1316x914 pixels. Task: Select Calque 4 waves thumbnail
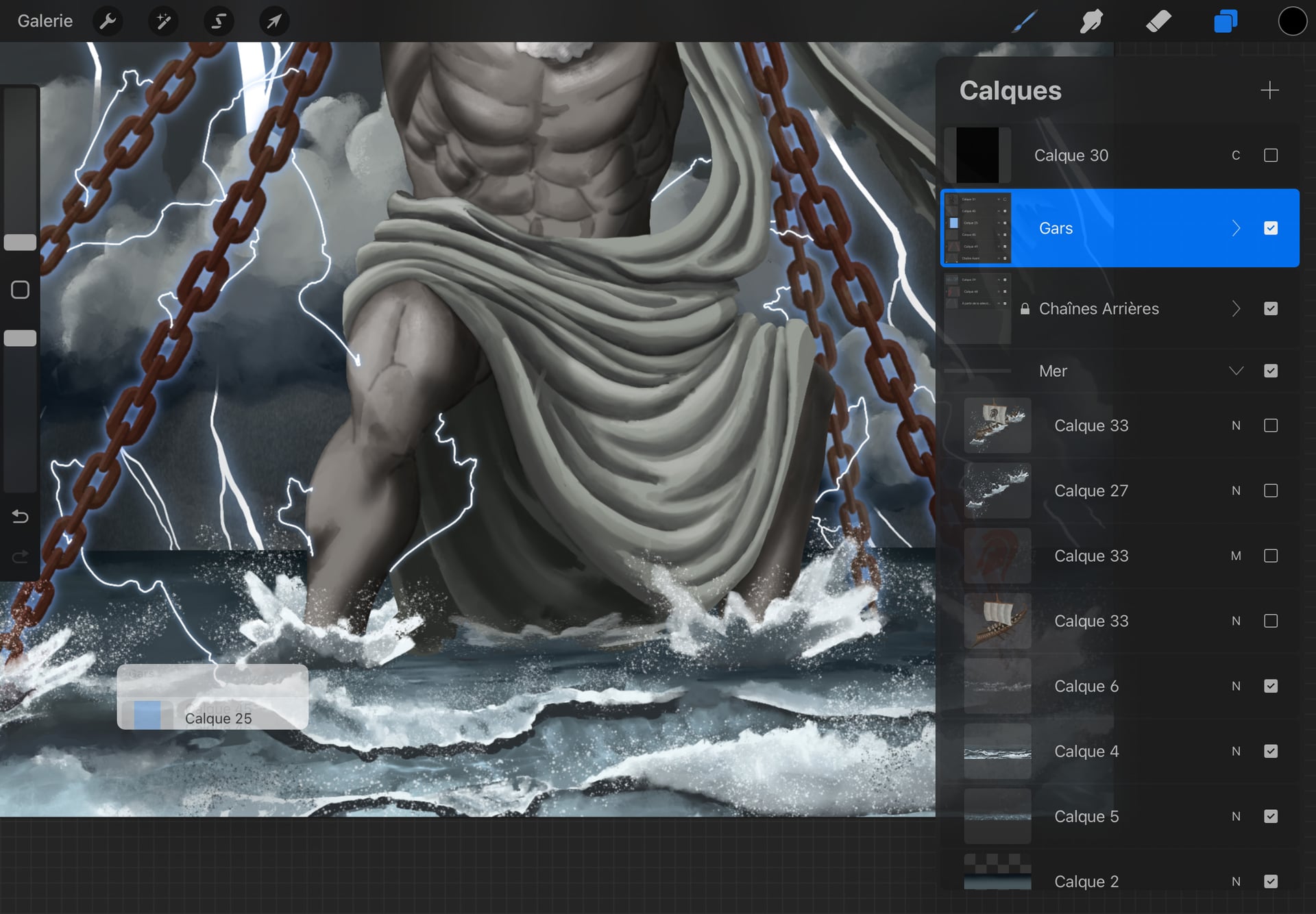point(997,751)
